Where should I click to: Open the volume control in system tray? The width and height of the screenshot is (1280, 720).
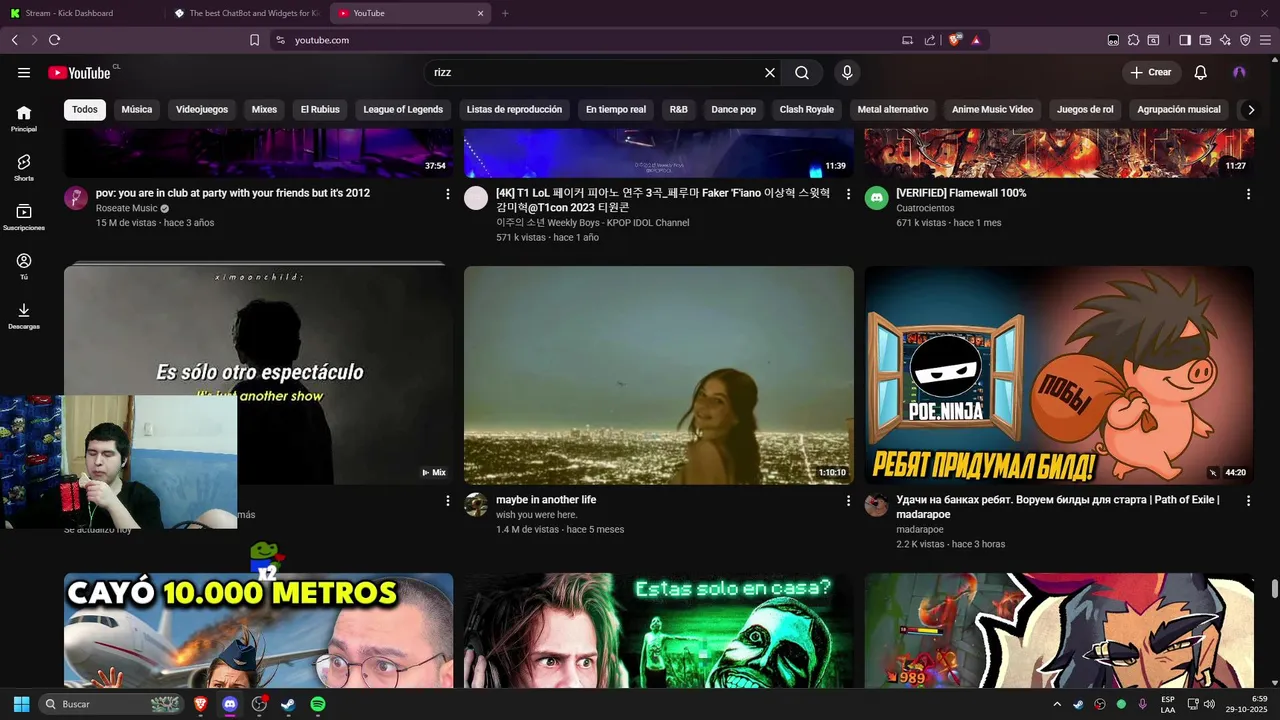click(x=1209, y=704)
